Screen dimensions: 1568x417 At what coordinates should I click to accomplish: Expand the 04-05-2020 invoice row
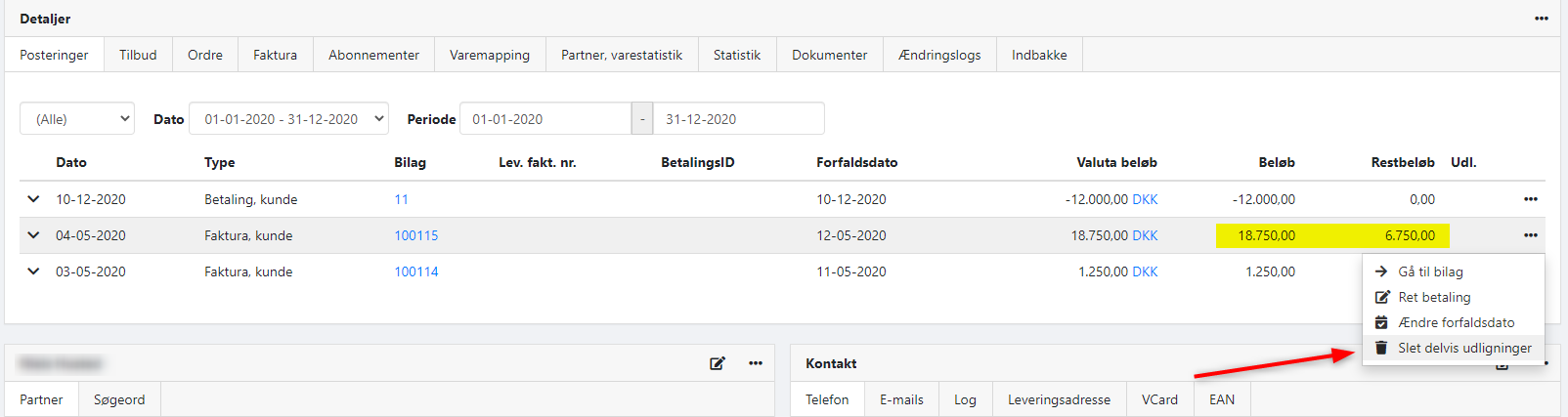(33, 235)
